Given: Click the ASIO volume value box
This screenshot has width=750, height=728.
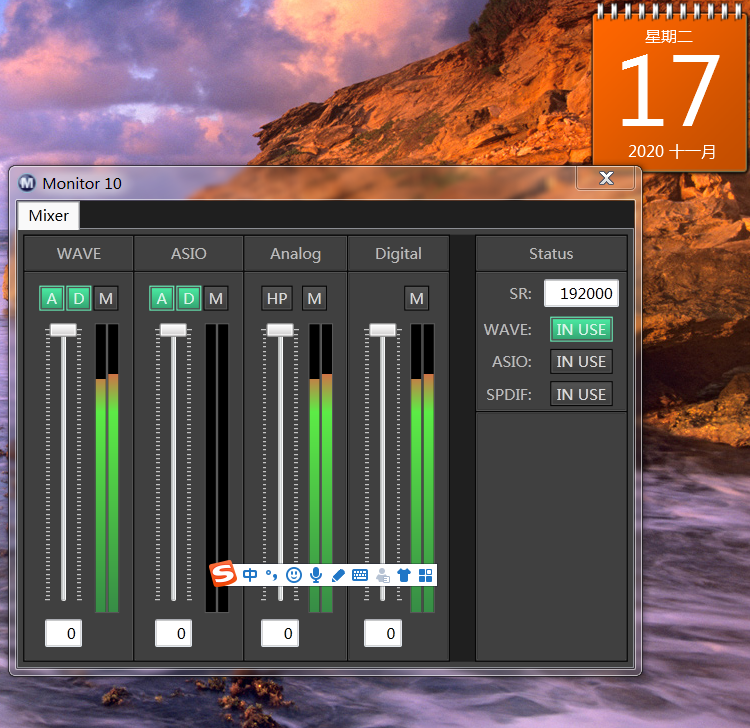Looking at the screenshot, I should click(x=174, y=633).
